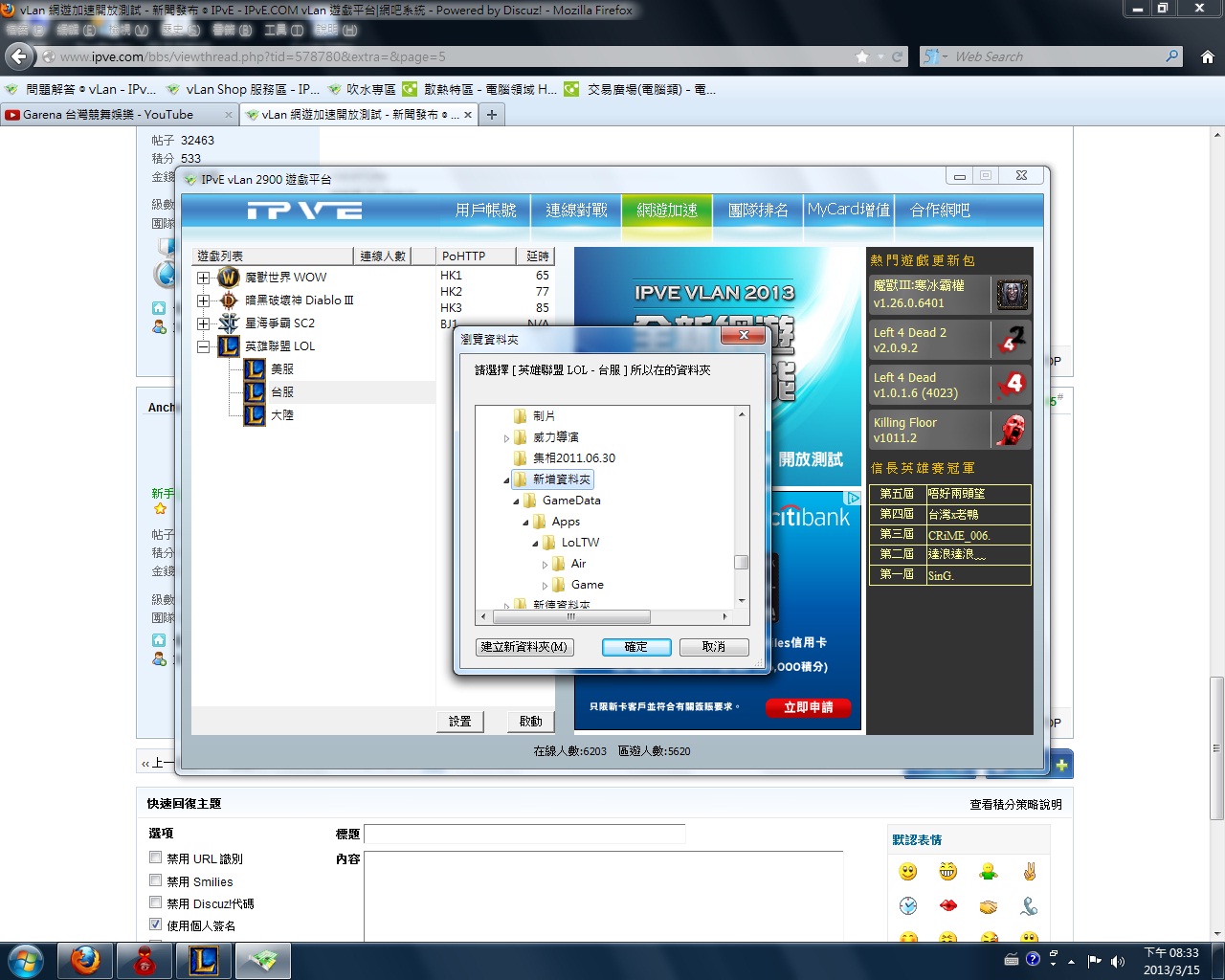Click the 魔獸III:寒冰霸權 update pack thumbnail icon
This screenshot has width=1225, height=980.
pyautogui.click(x=1012, y=295)
